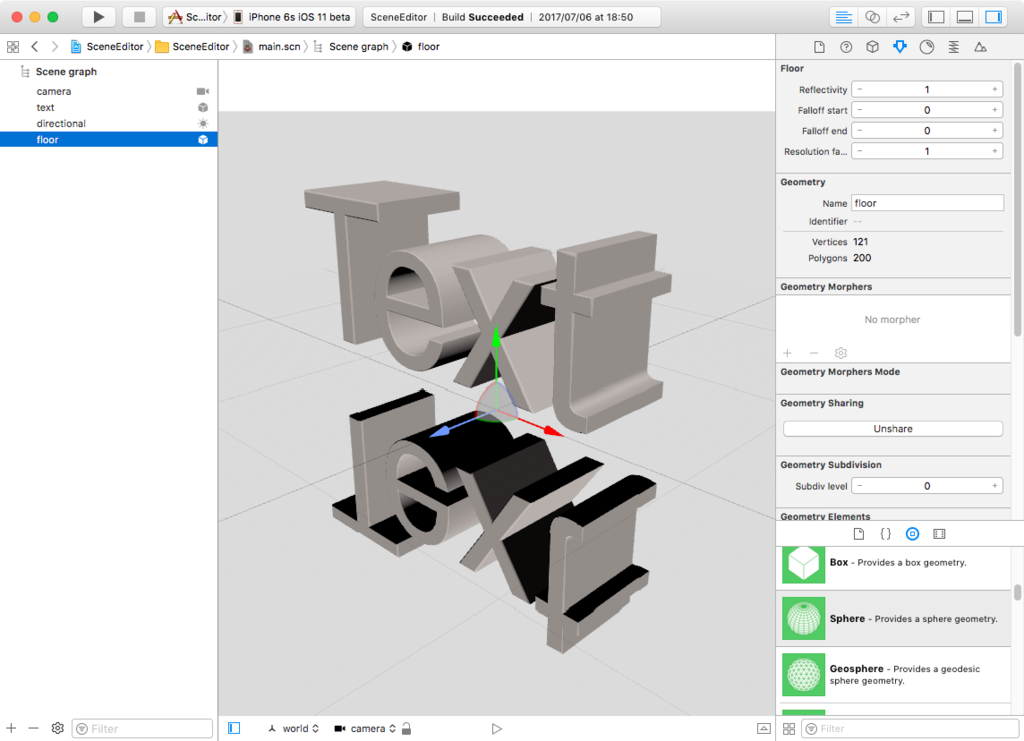Run the project with the Play button
Image resolution: width=1024 pixels, height=741 pixels.
click(x=99, y=17)
